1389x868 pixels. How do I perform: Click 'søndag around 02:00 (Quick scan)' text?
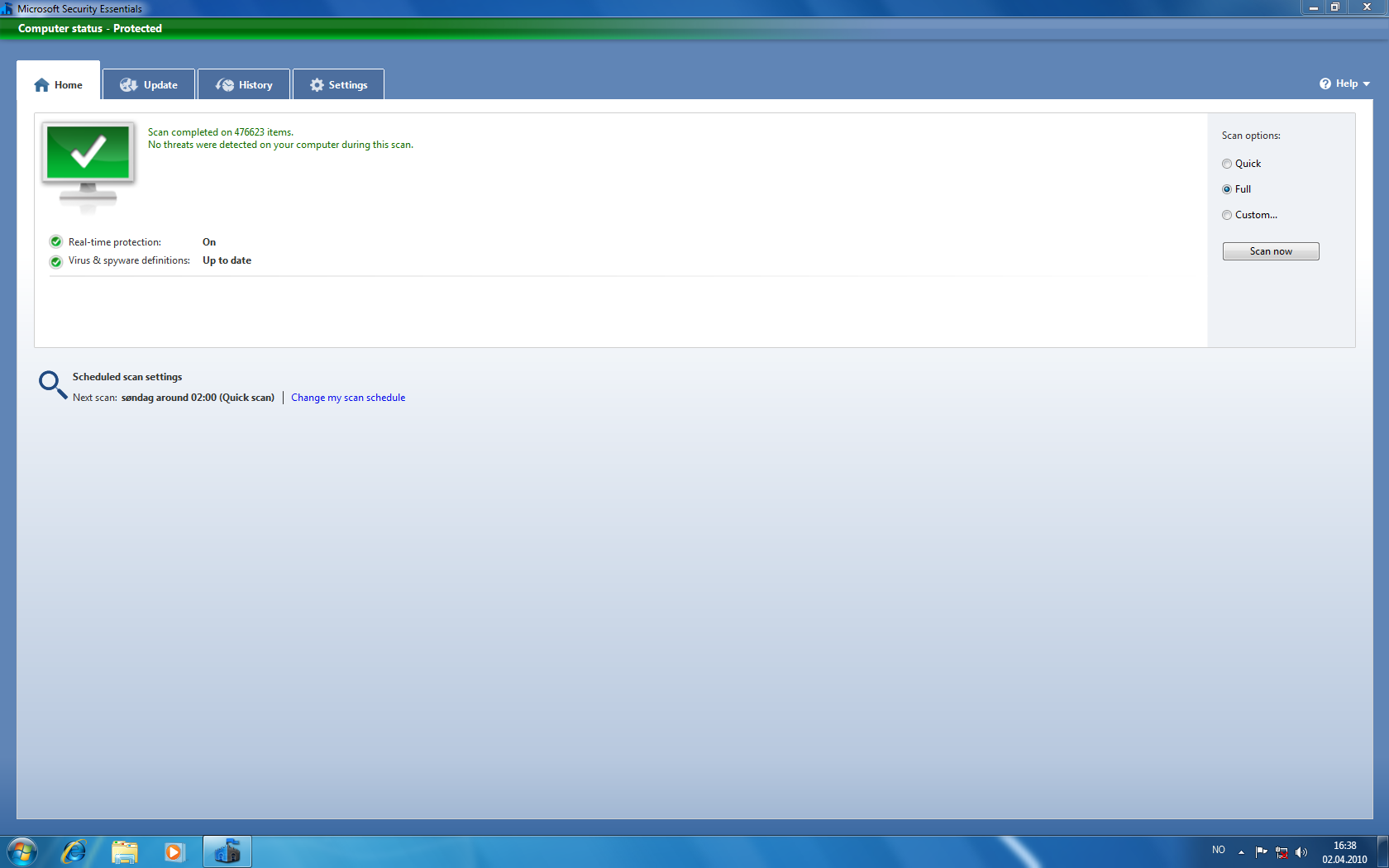tap(198, 398)
